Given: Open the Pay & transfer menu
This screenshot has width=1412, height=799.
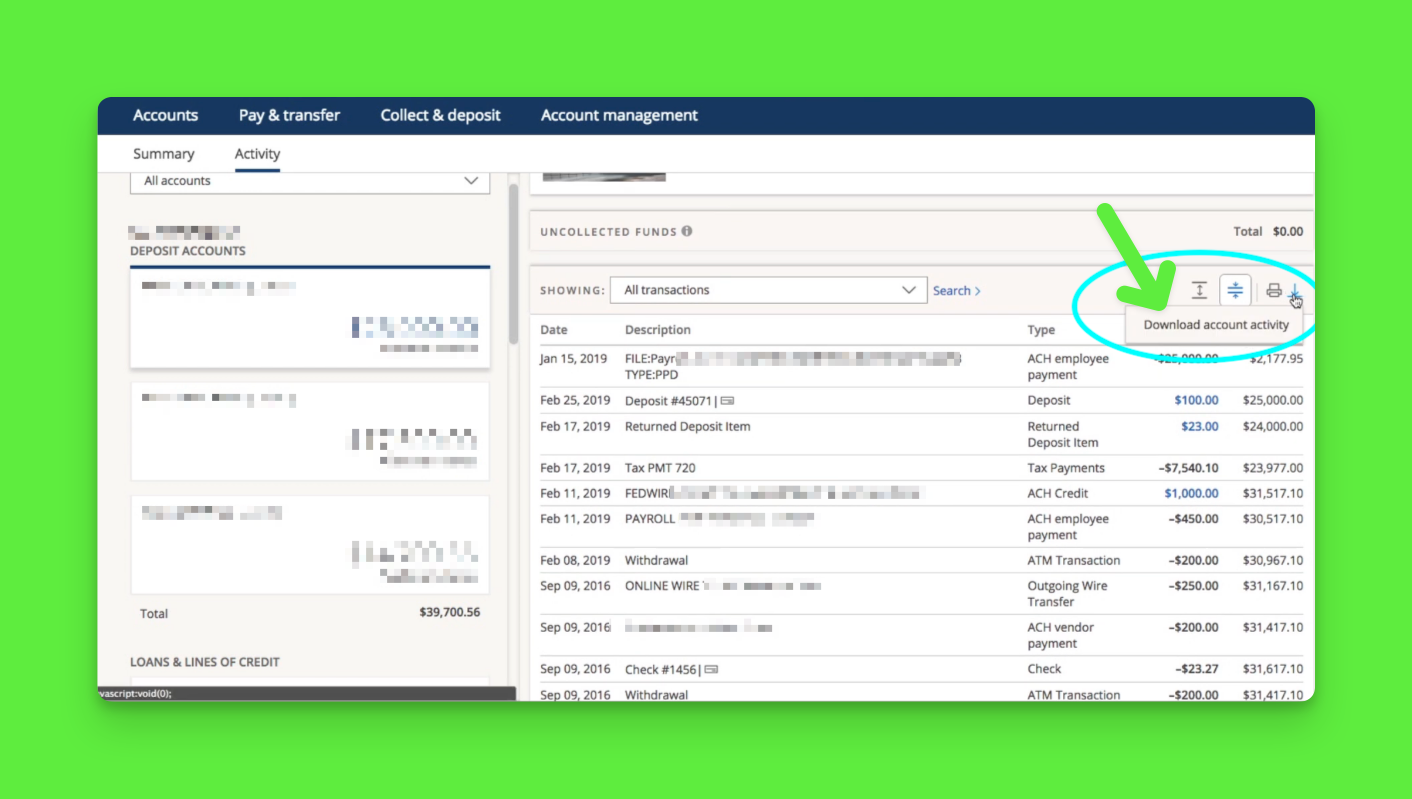Looking at the screenshot, I should point(289,115).
